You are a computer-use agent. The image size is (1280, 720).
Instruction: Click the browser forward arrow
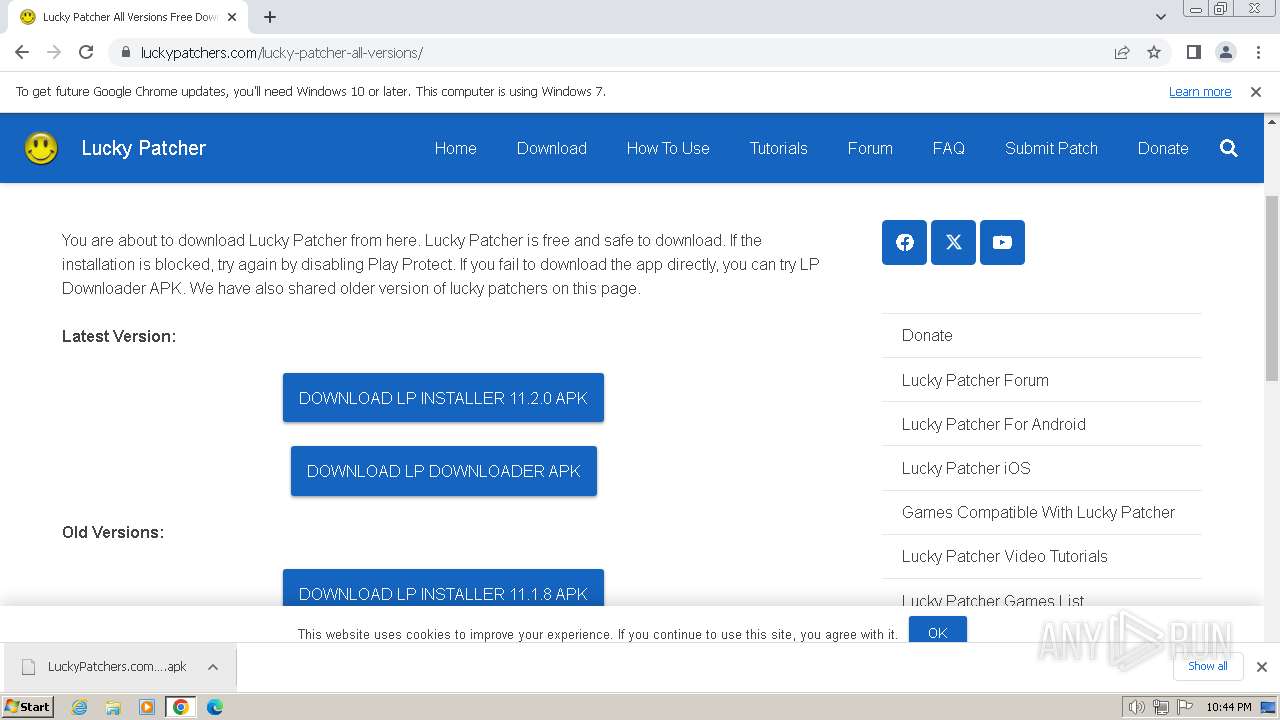tap(54, 52)
